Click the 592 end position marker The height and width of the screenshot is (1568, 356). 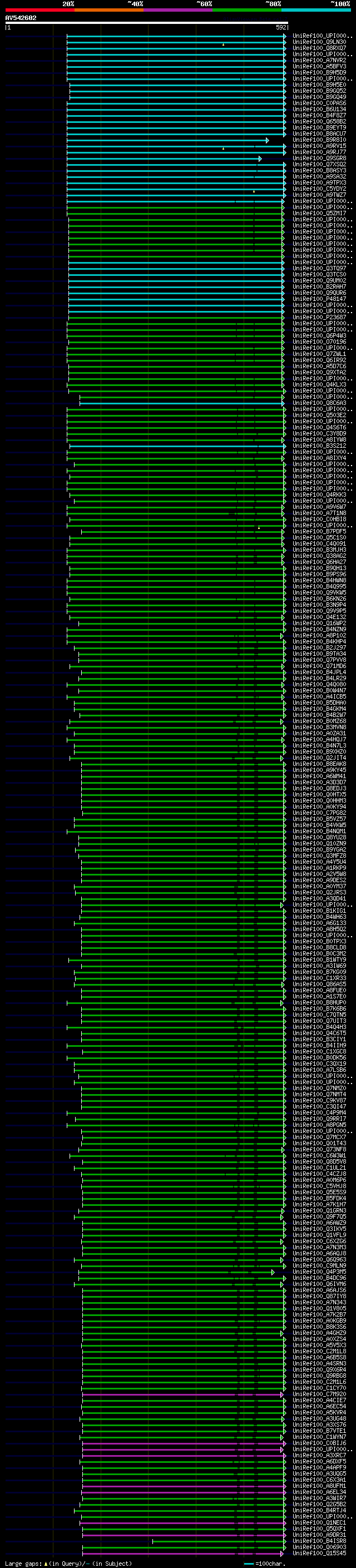coord(281,27)
